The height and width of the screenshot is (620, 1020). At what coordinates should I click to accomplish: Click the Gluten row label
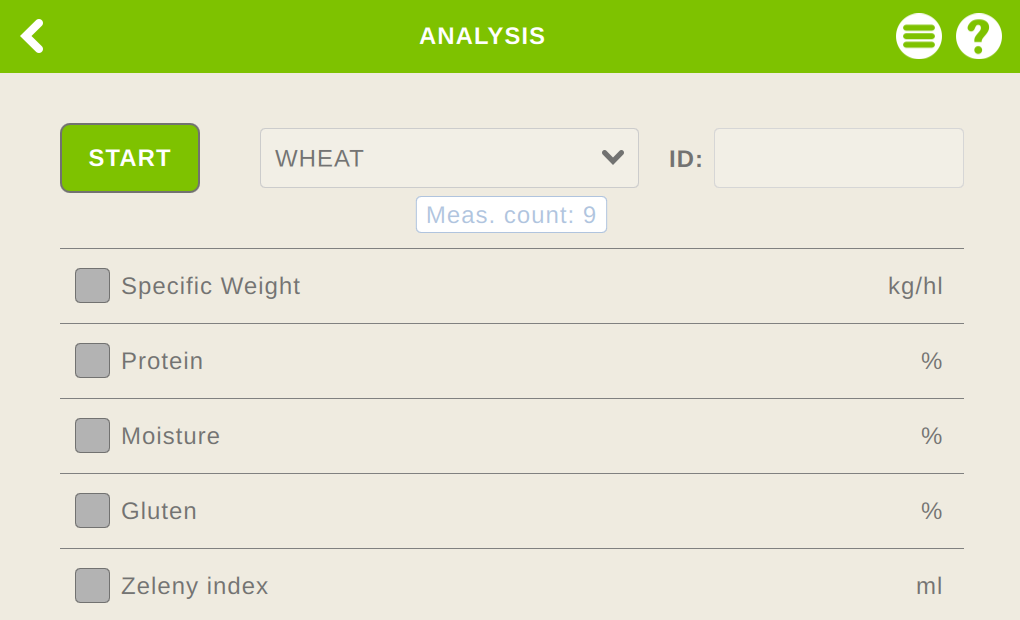tap(159, 511)
